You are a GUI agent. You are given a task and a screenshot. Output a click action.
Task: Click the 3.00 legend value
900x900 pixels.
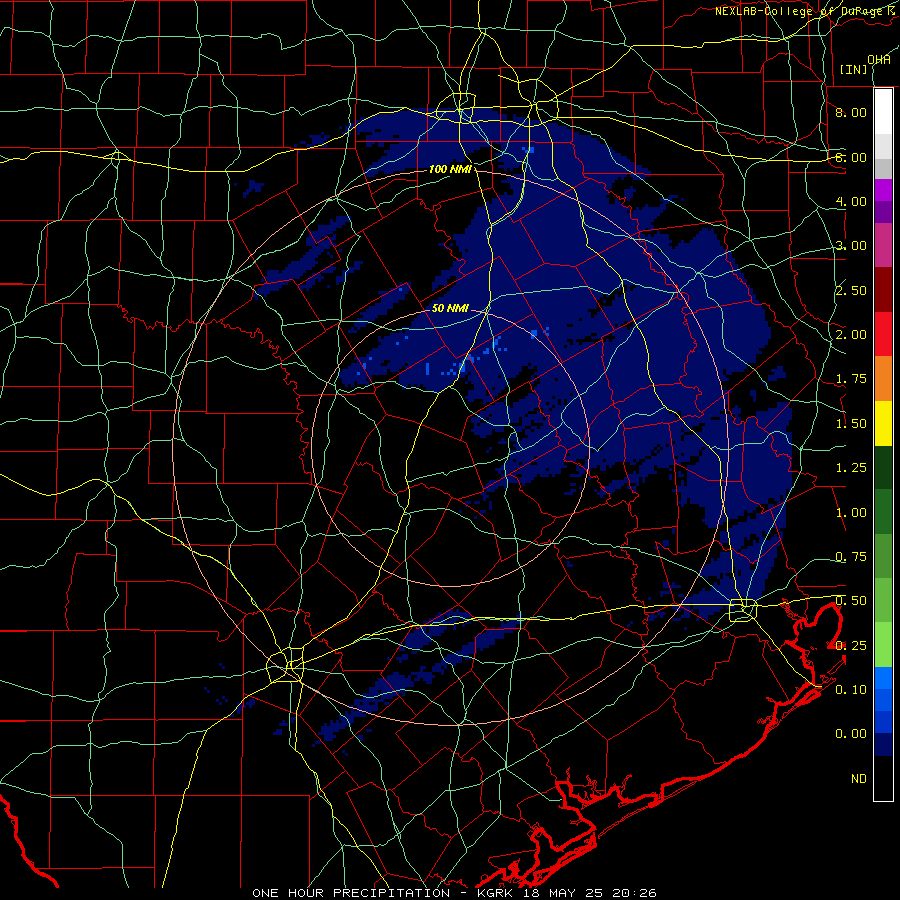pyautogui.click(x=851, y=246)
